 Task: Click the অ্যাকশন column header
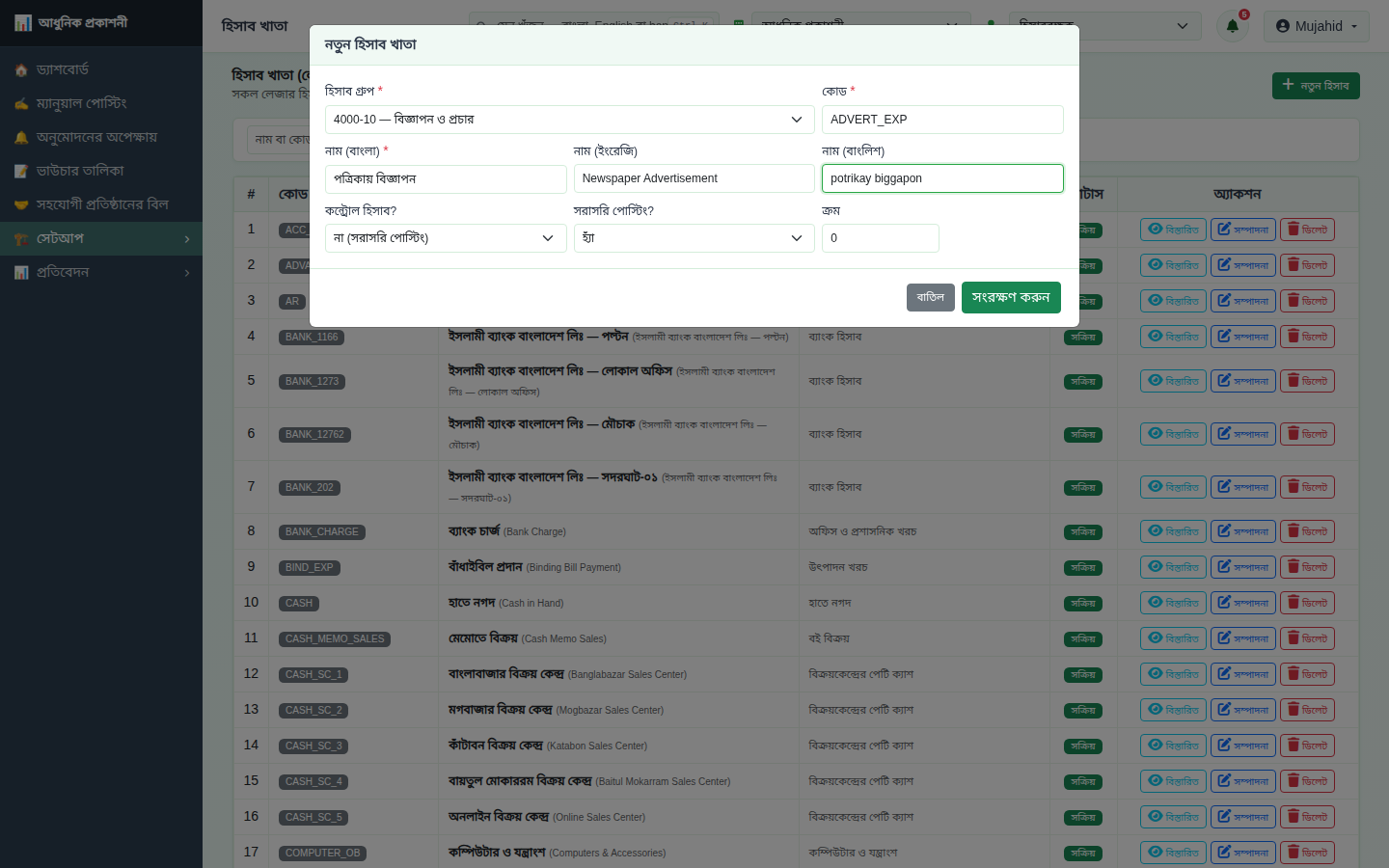1237,194
